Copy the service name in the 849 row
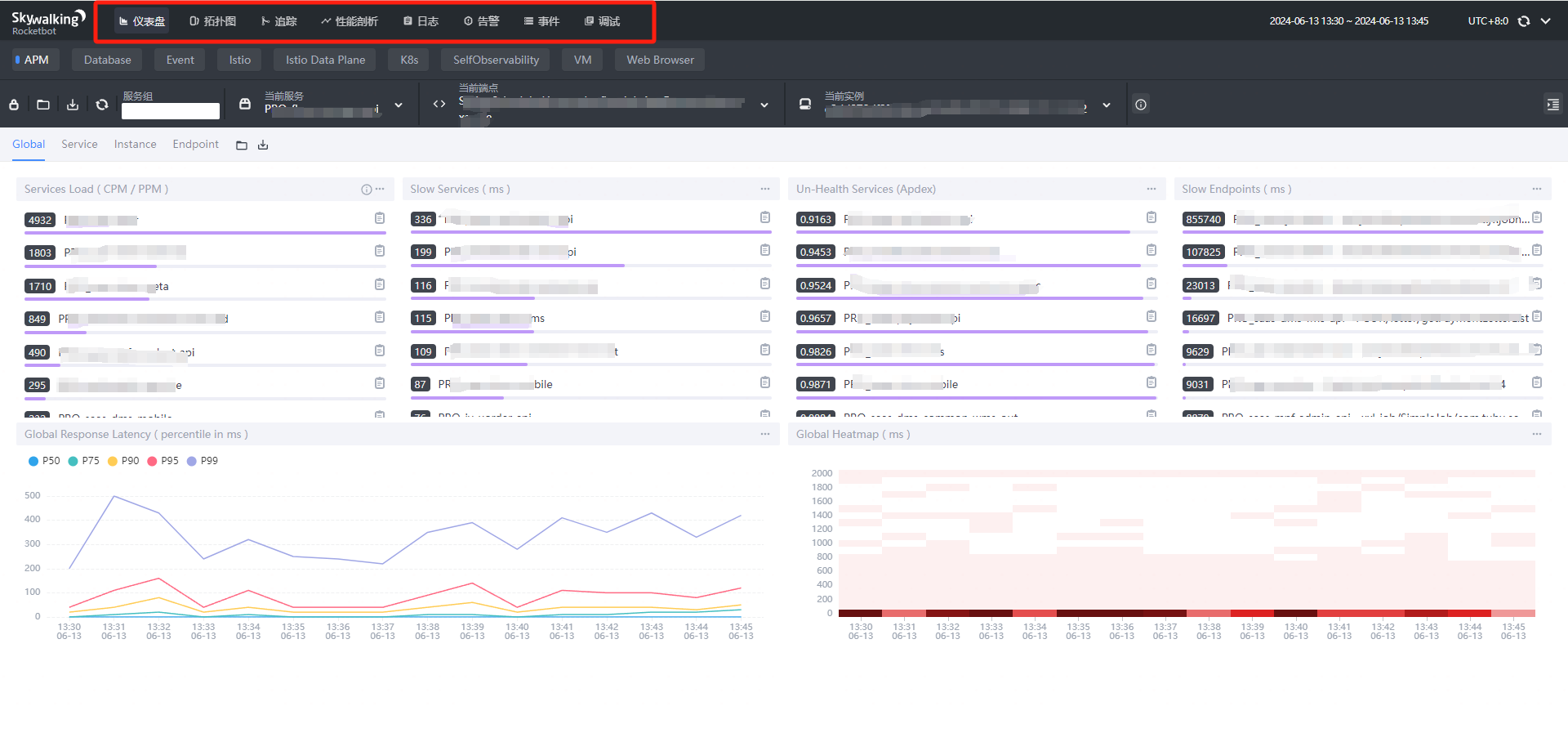 coord(380,317)
